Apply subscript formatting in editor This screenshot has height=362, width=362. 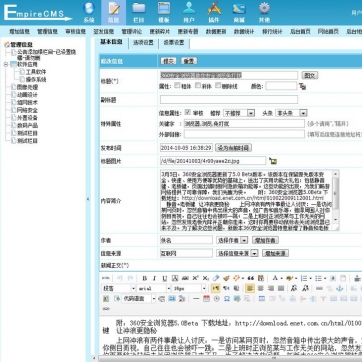point(206,278)
